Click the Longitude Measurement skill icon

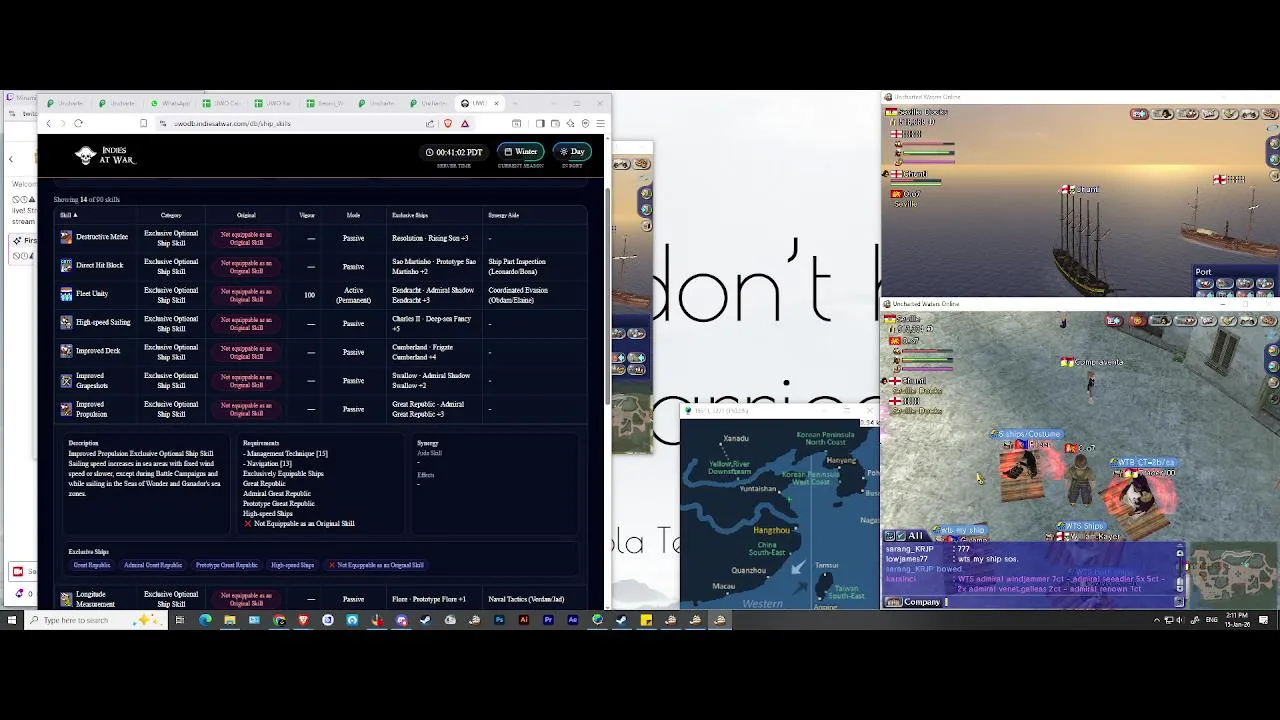coord(66,599)
